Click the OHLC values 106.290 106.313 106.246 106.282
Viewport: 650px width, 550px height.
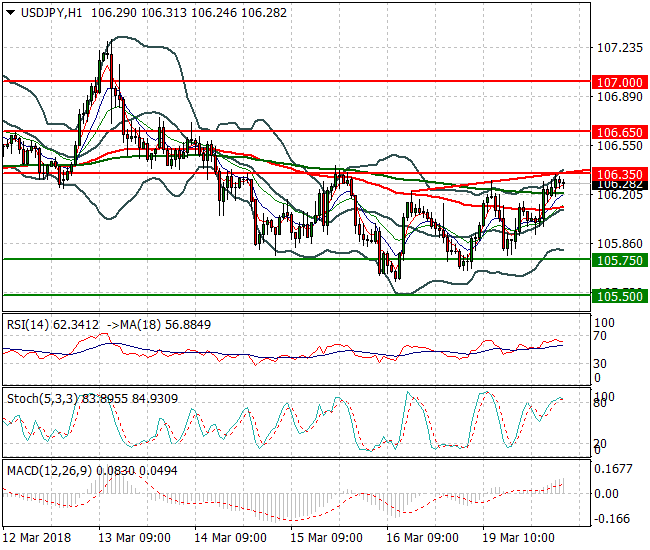pyautogui.click(x=189, y=13)
